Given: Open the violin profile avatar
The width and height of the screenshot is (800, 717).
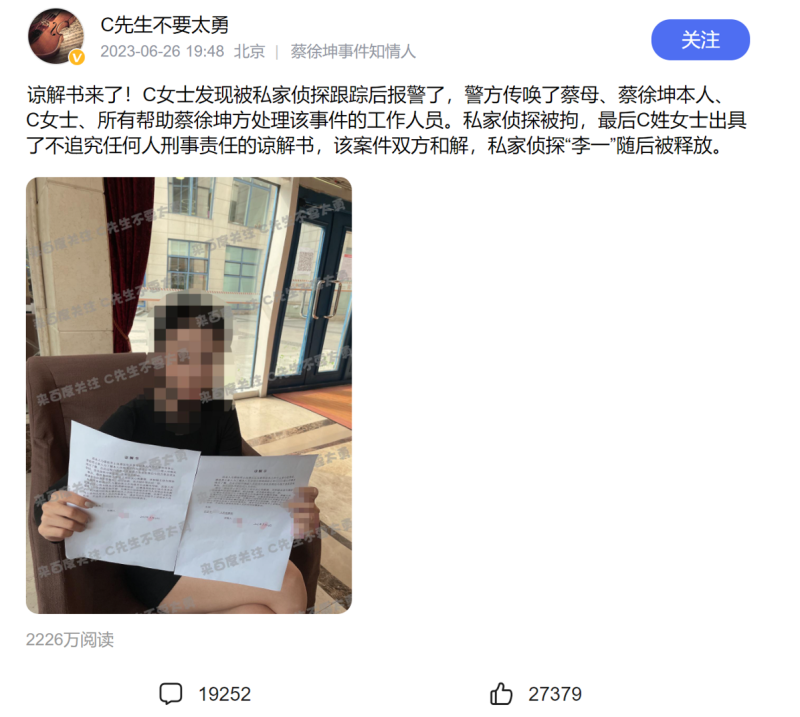Looking at the screenshot, I should click(56, 36).
